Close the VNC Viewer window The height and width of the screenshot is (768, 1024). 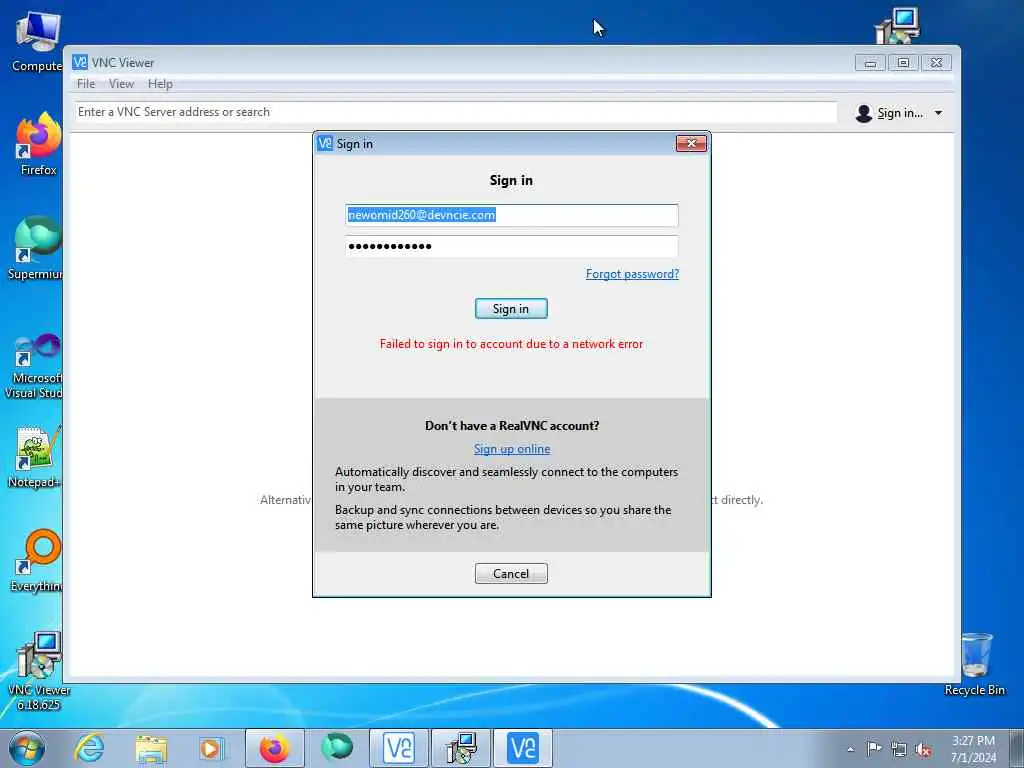click(x=936, y=63)
